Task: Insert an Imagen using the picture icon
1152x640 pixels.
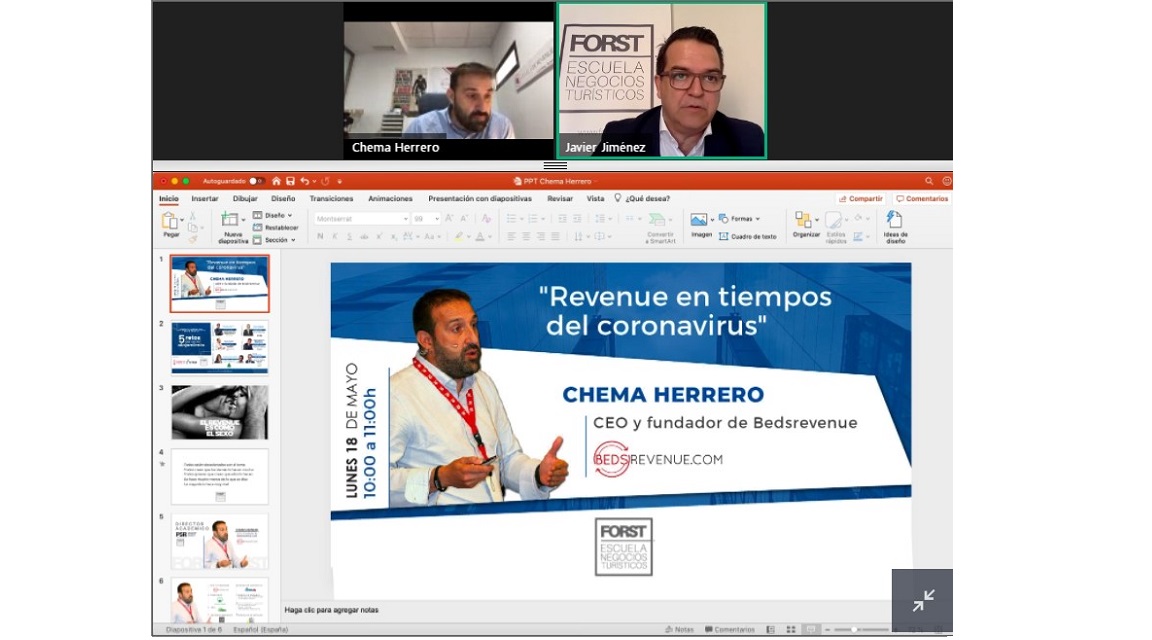Action: coord(698,220)
